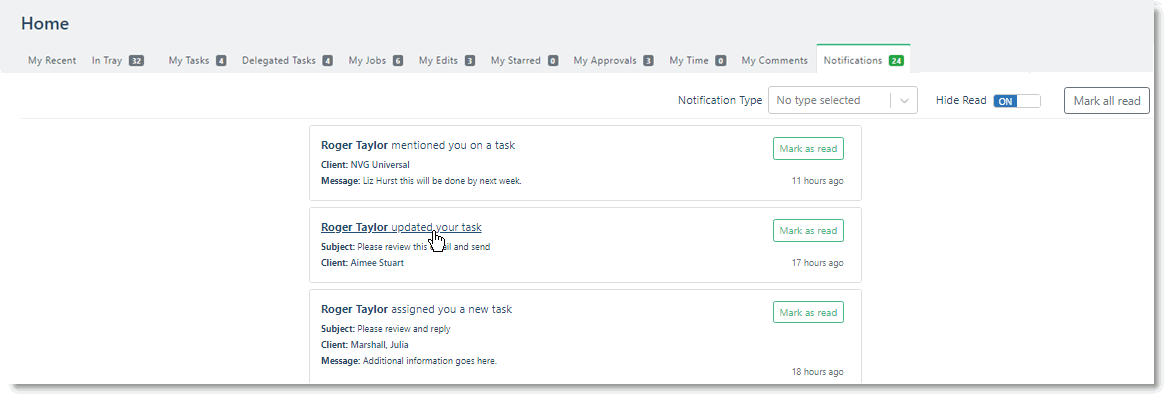Screen dimensions: 1166x396
Task: Mark the Marshall, Julia task notification as read
Action: pos(808,313)
